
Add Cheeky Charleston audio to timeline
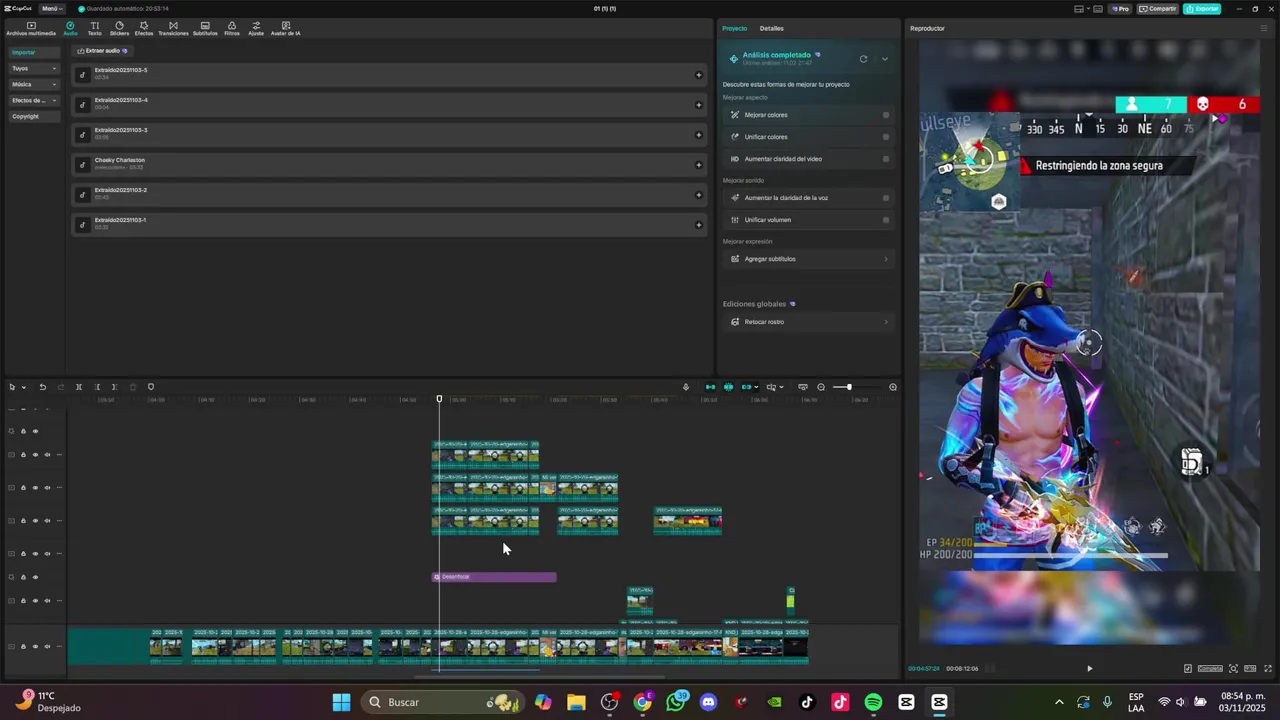point(698,165)
